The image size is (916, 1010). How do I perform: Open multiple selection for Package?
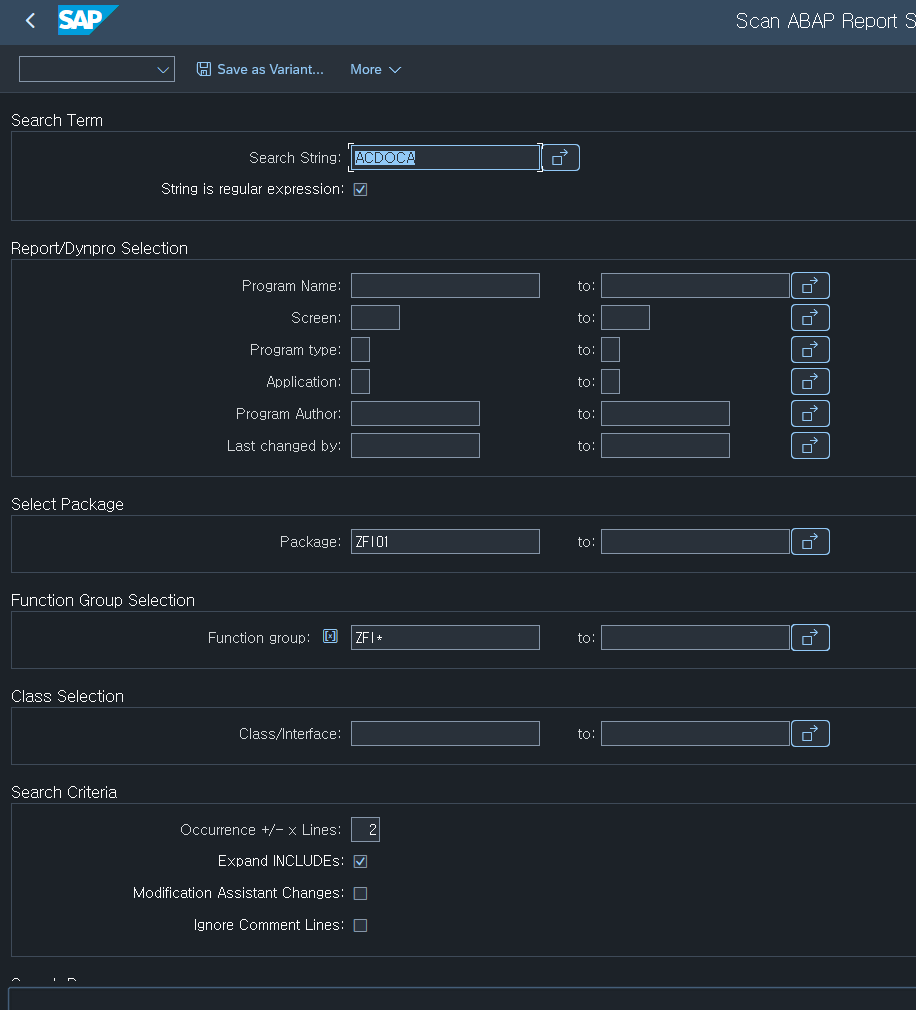pyautogui.click(x=810, y=542)
